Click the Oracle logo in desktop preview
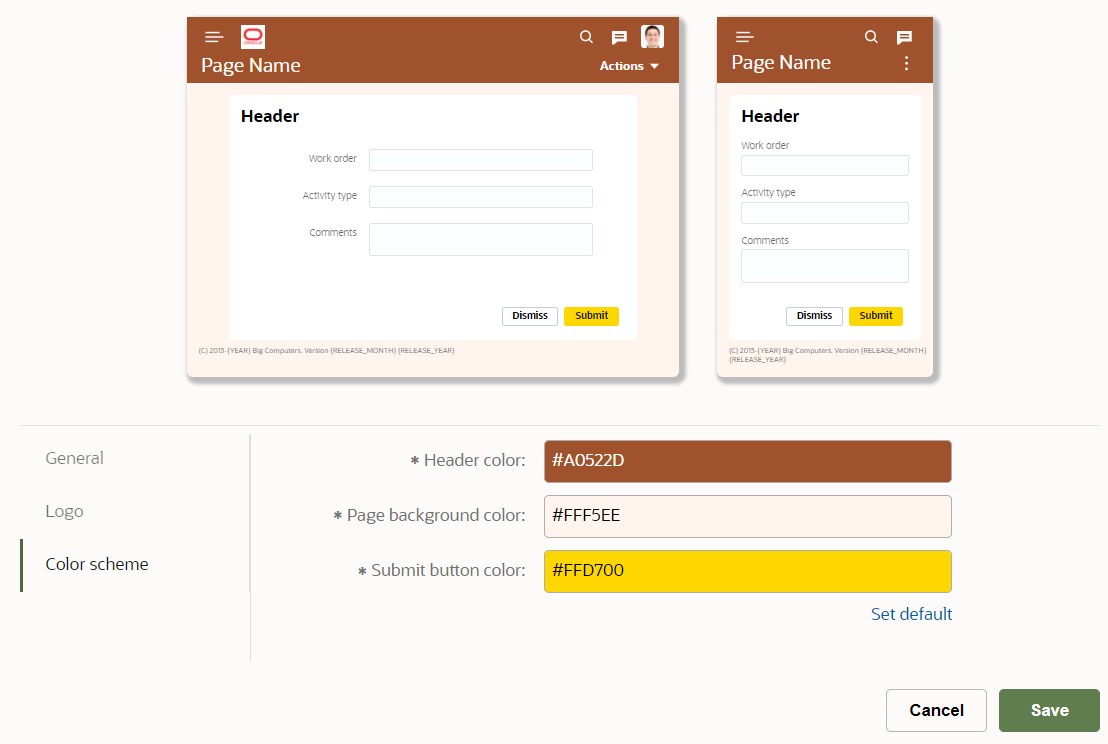1108x744 pixels. click(x=253, y=37)
